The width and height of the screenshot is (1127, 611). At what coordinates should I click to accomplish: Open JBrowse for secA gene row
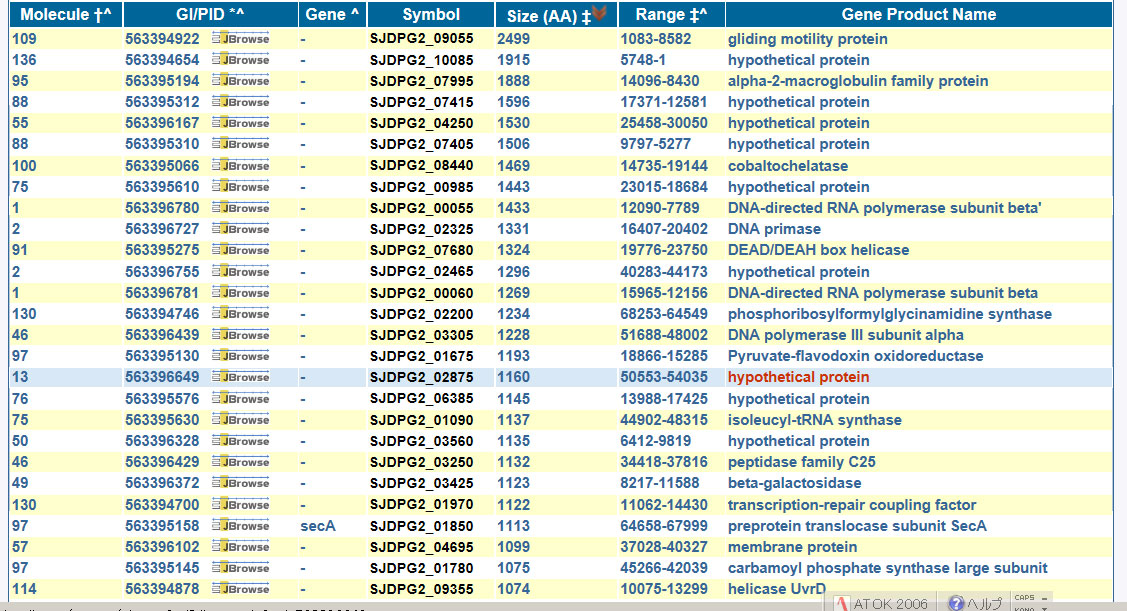tap(240, 526)
